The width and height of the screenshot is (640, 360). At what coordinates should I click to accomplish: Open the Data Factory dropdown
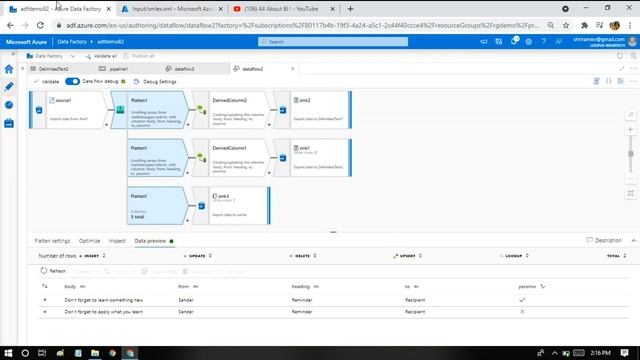pyautogui.click(x=51, y=56)
